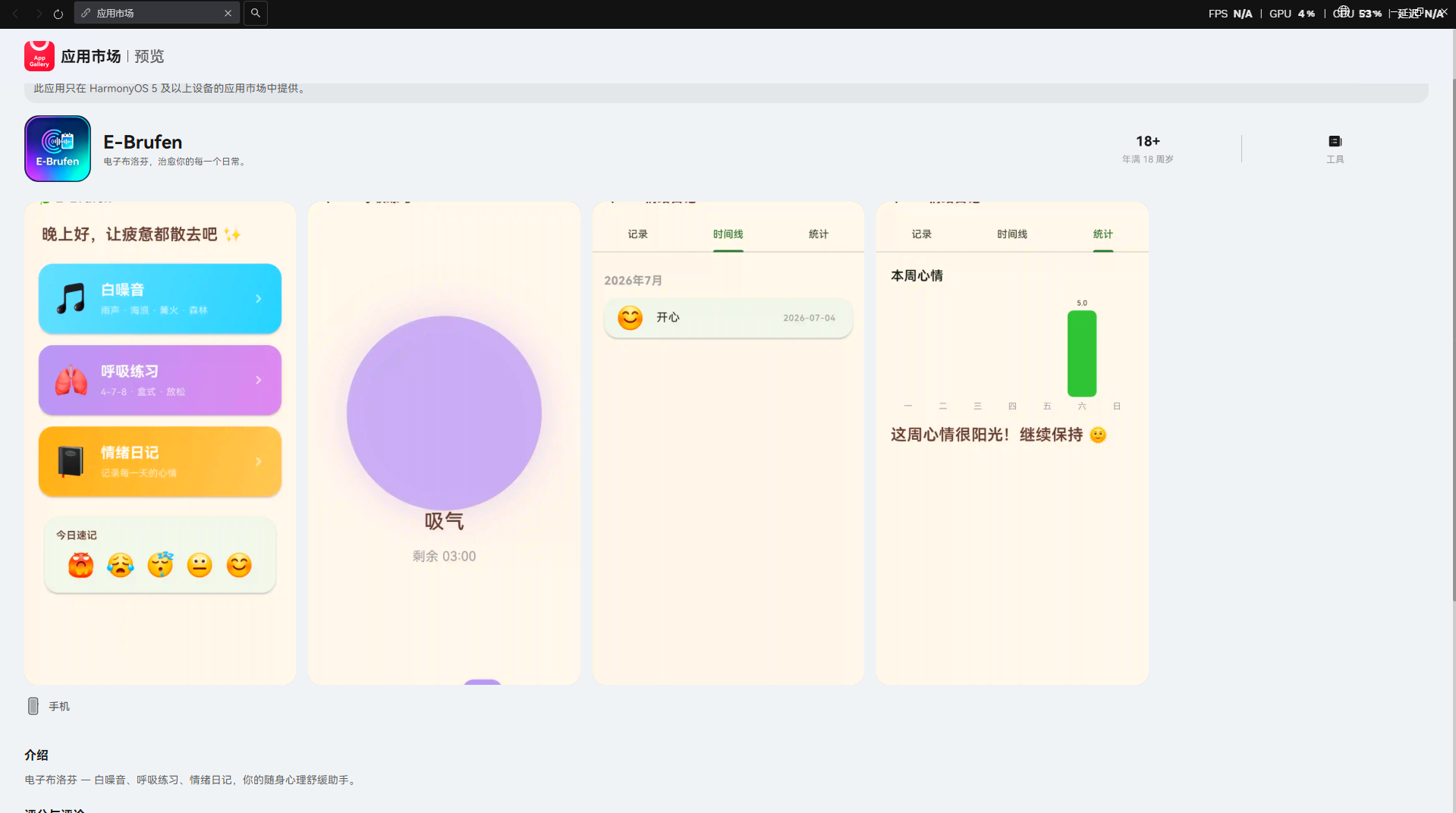The image size is (1456, 813).
Task: Click the purple breathing circle
Action: (444, 413)
